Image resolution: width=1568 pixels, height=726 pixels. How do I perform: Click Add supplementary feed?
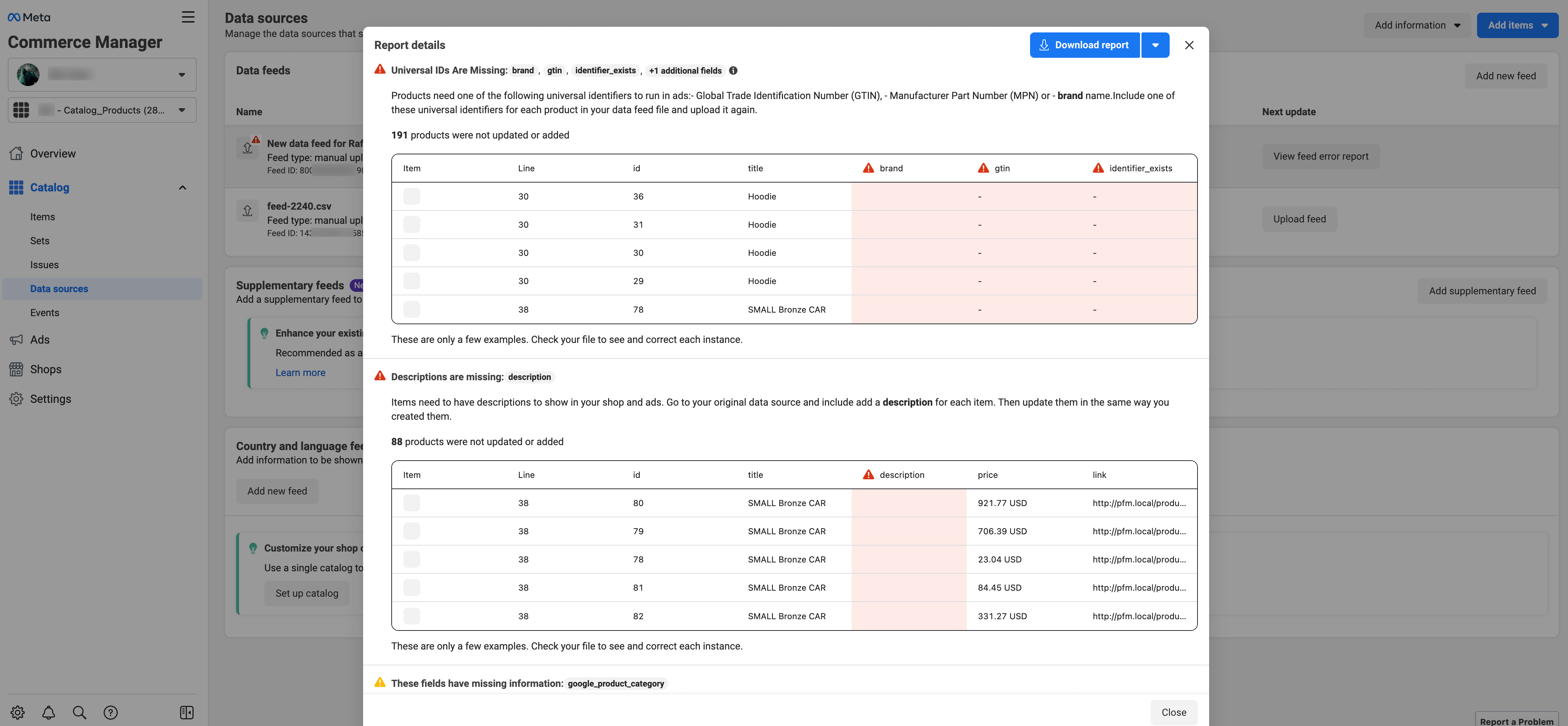pos(1482,291)
